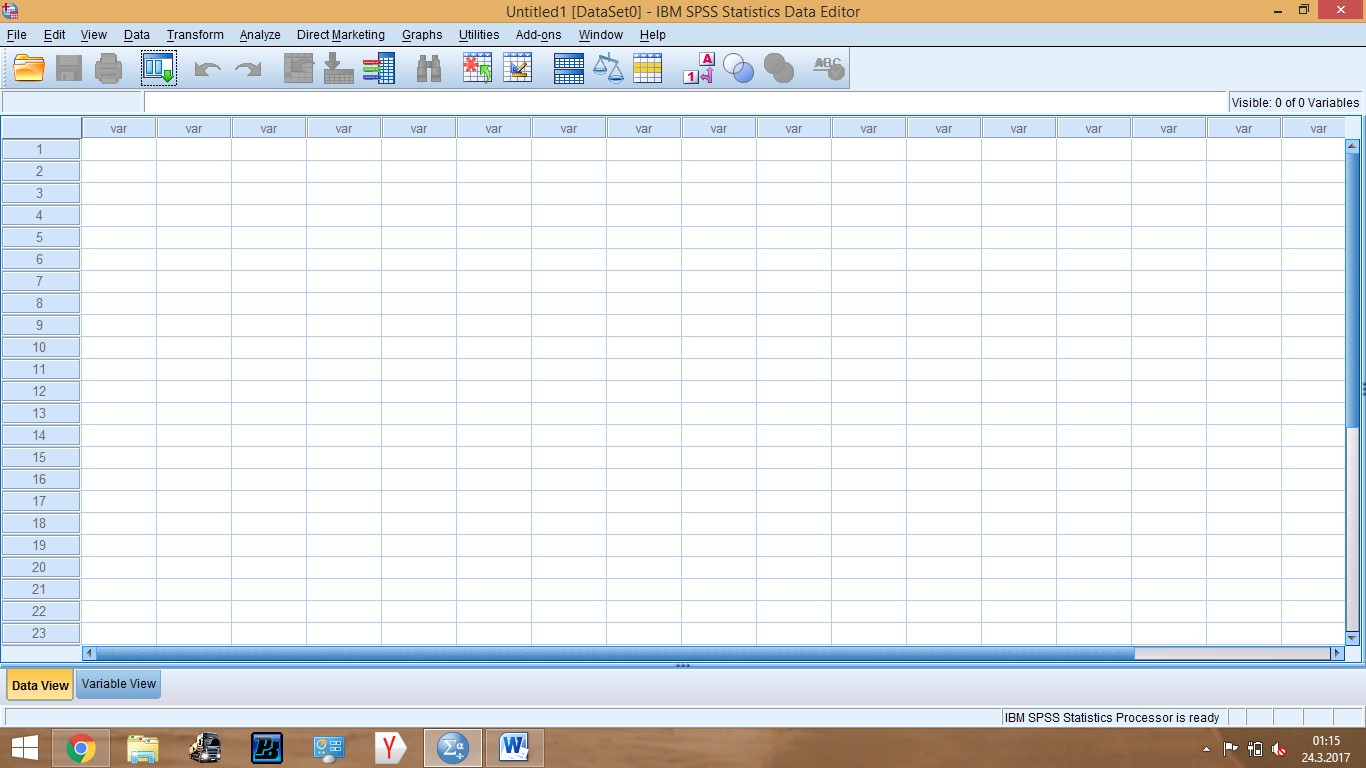Open the Add-ons menu
The width and height of the screenshot is (1366, 768).
pyautogui.click(x=539, y=35)
